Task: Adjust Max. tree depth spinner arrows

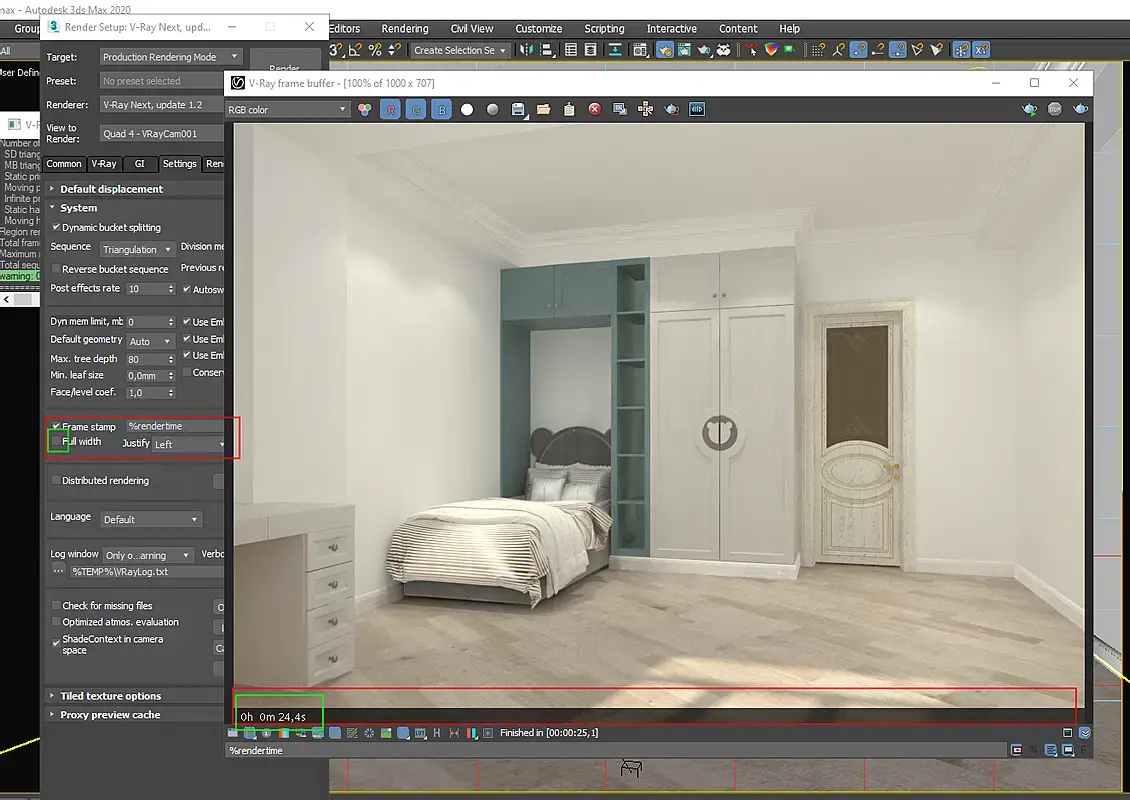Action: click(171, 359)
